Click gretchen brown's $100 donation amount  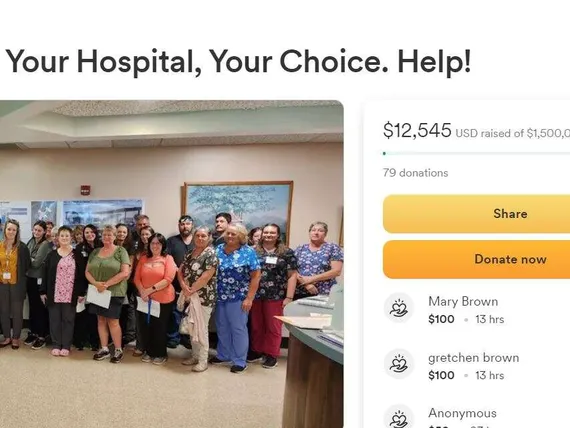pyautogui.click(x=441, y=375)
